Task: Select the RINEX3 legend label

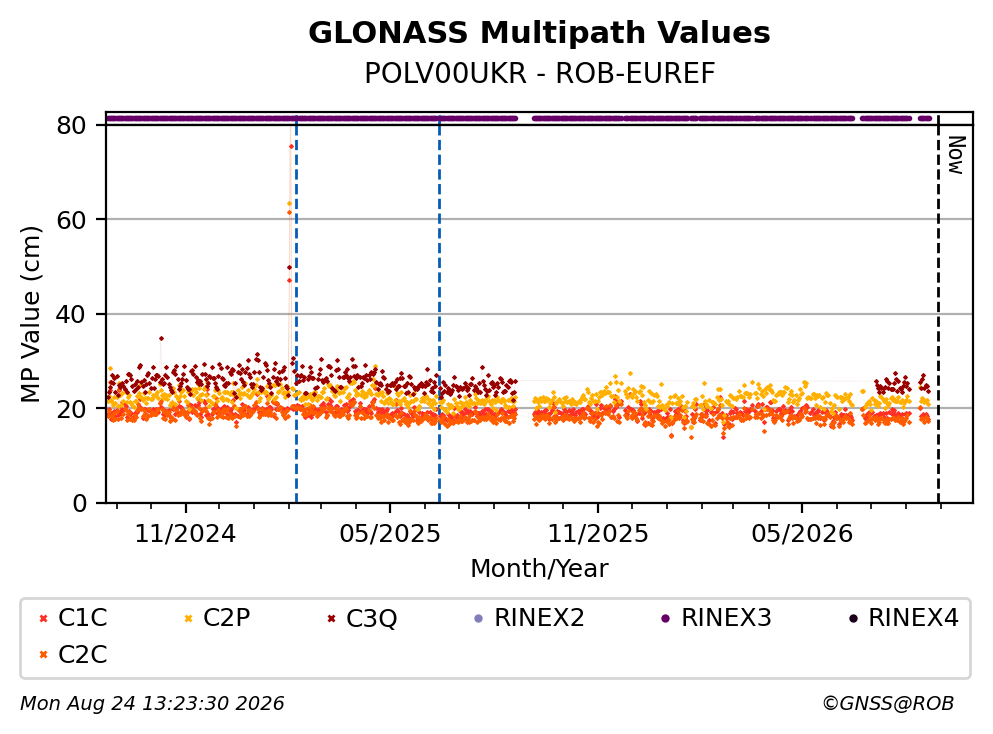Action: click(x=726, y=617)
